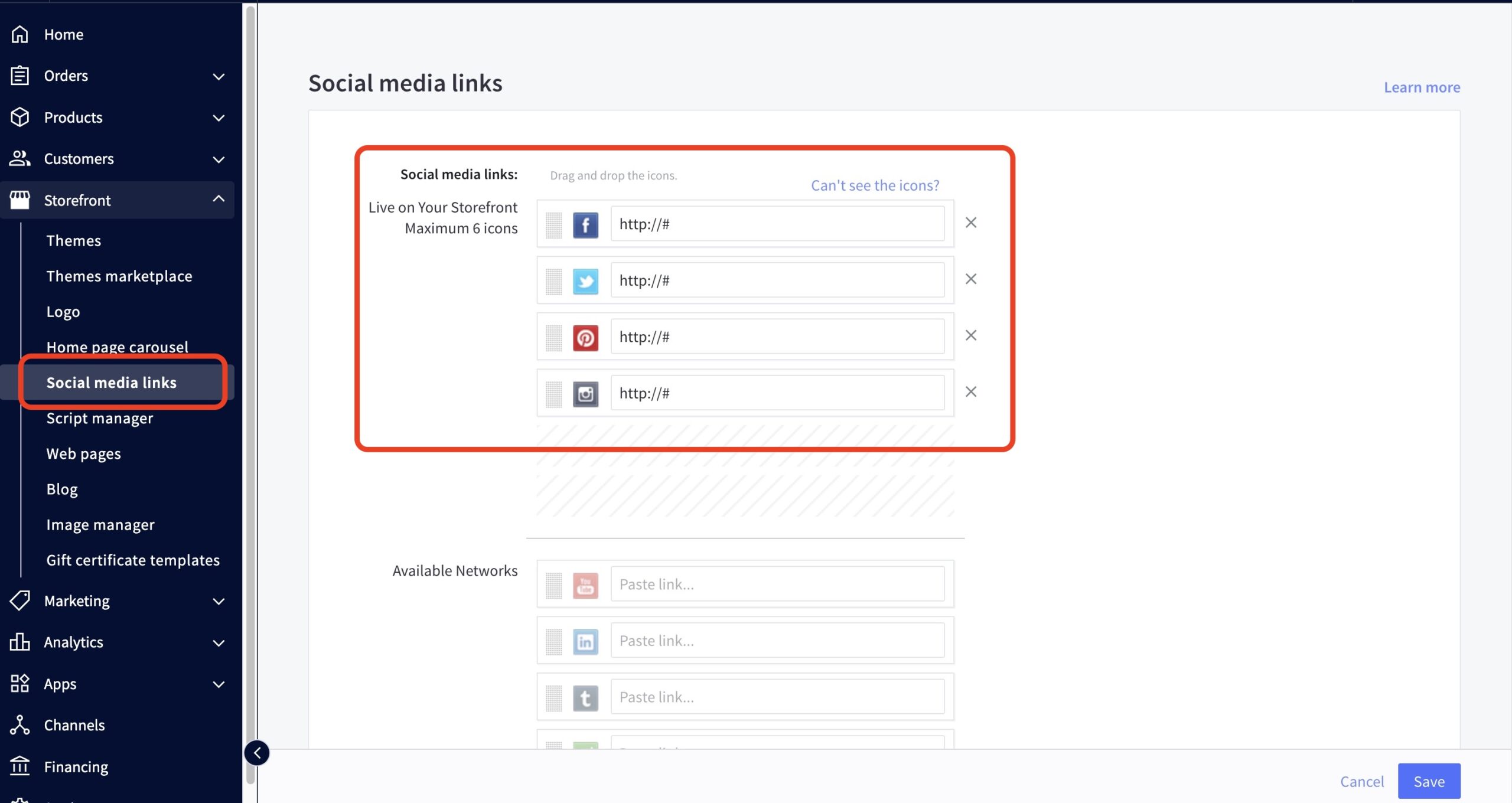This screenshot has height=803, width=1512.
Task: Open the "Can't see the icons?" link
Action: pos(875,185)
